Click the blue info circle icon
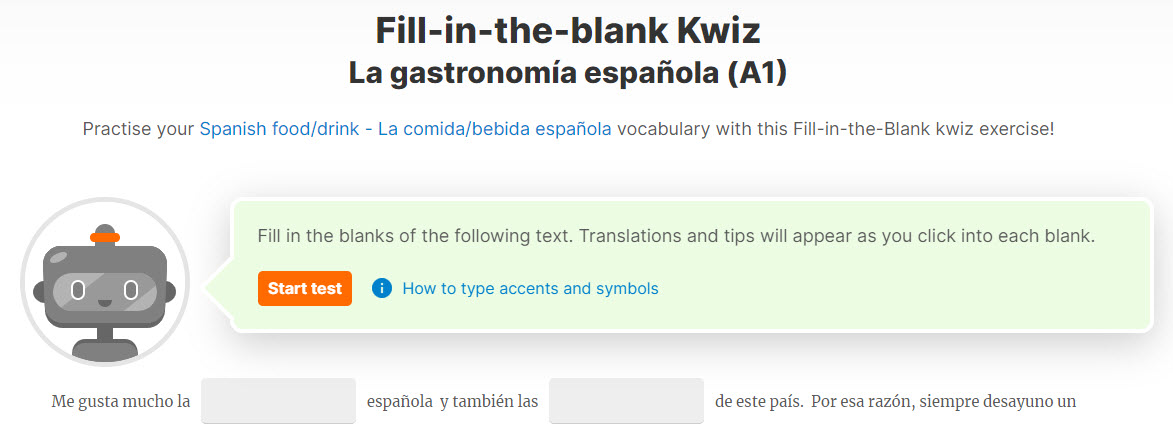The height and width of the screenshot is (432, 1173). (382, 288)
